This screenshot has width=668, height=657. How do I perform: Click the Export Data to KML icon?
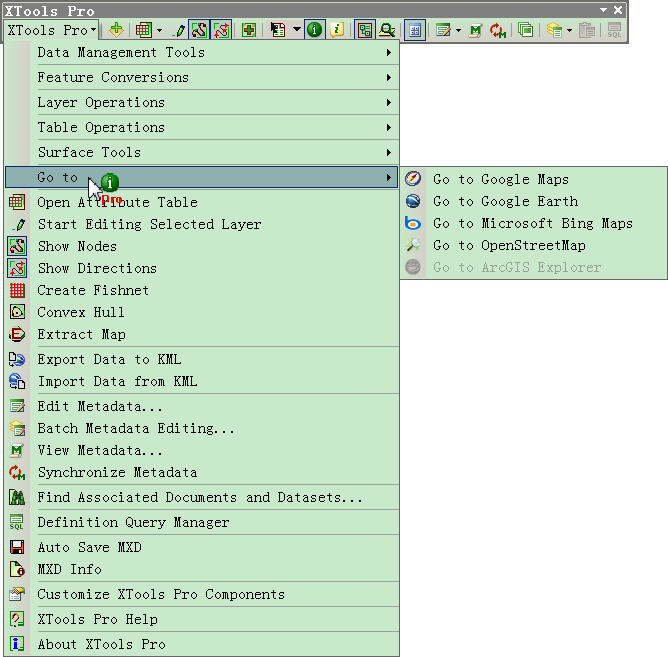(x=17, y=360)
